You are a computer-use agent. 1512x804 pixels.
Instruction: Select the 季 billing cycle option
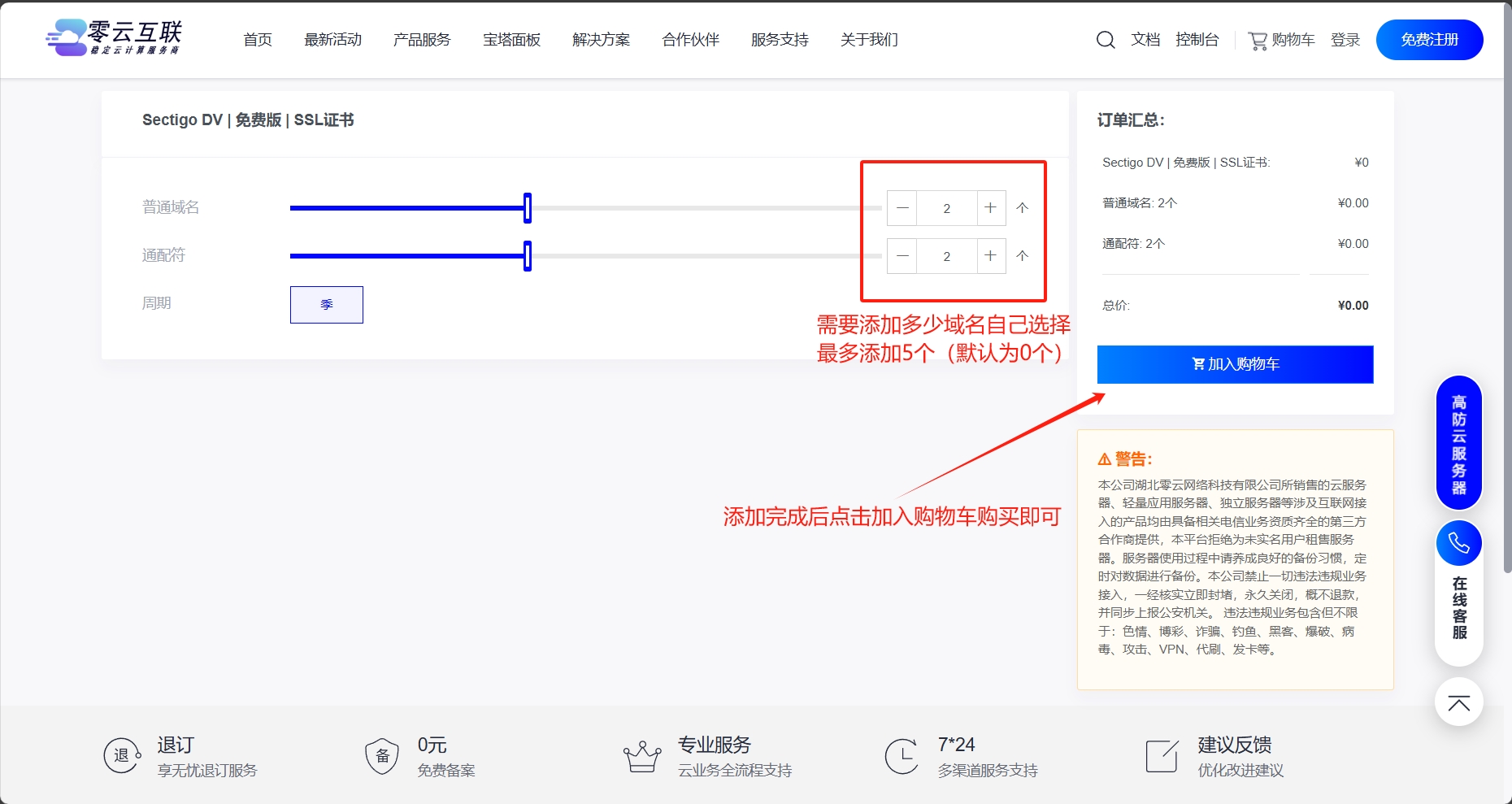click(x=327, y=305)
